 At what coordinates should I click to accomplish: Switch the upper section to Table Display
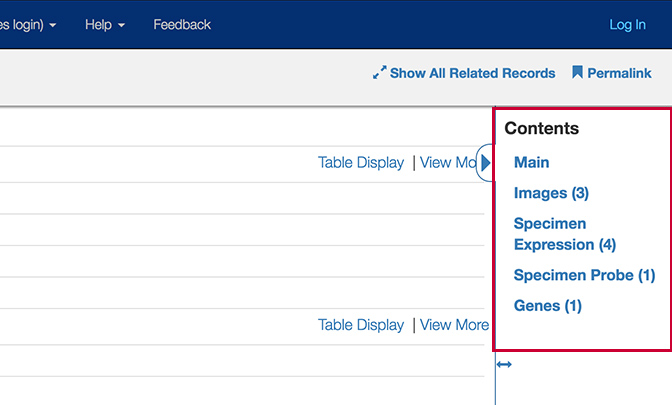coord(361,163)
